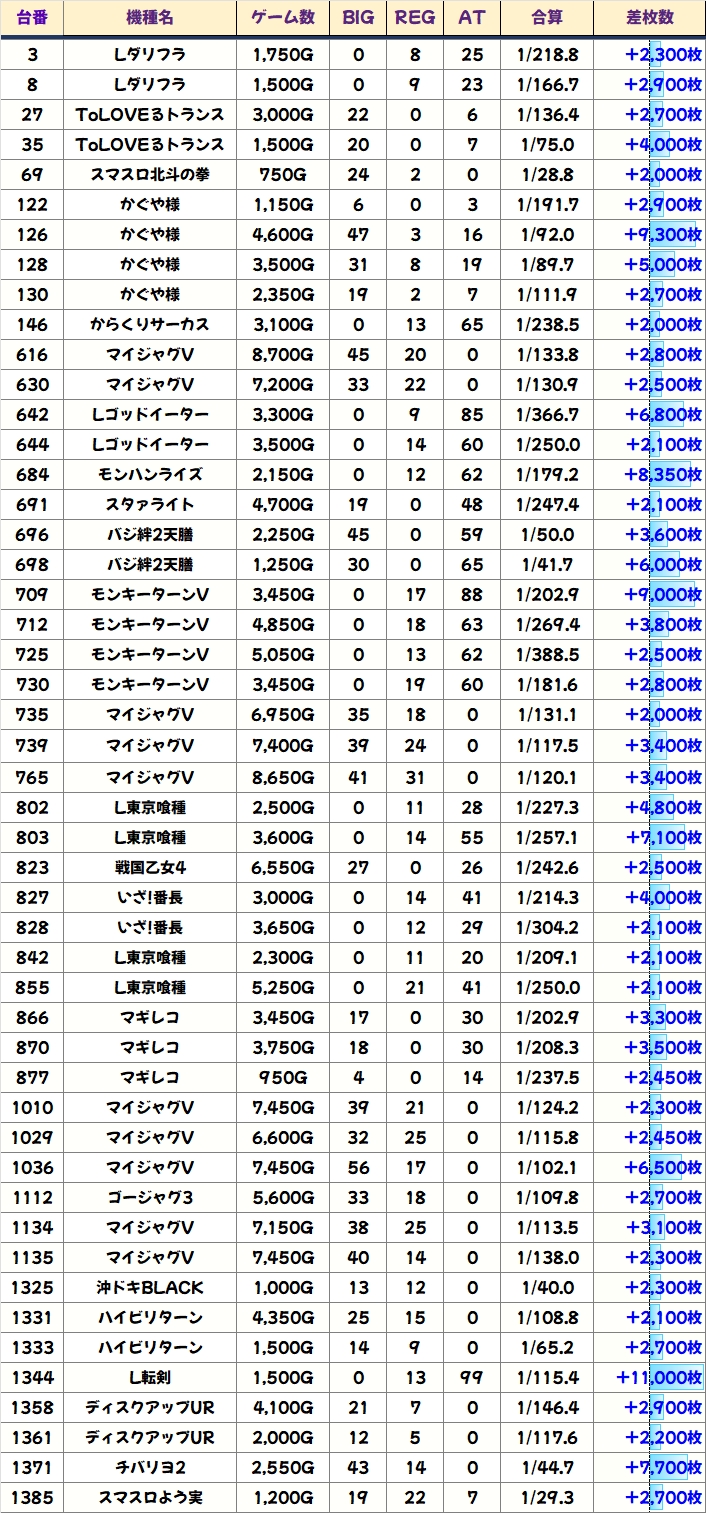
Task: Select チバリヨ2 machine name
Action: pyautogui.click(x=150, y=1467)
